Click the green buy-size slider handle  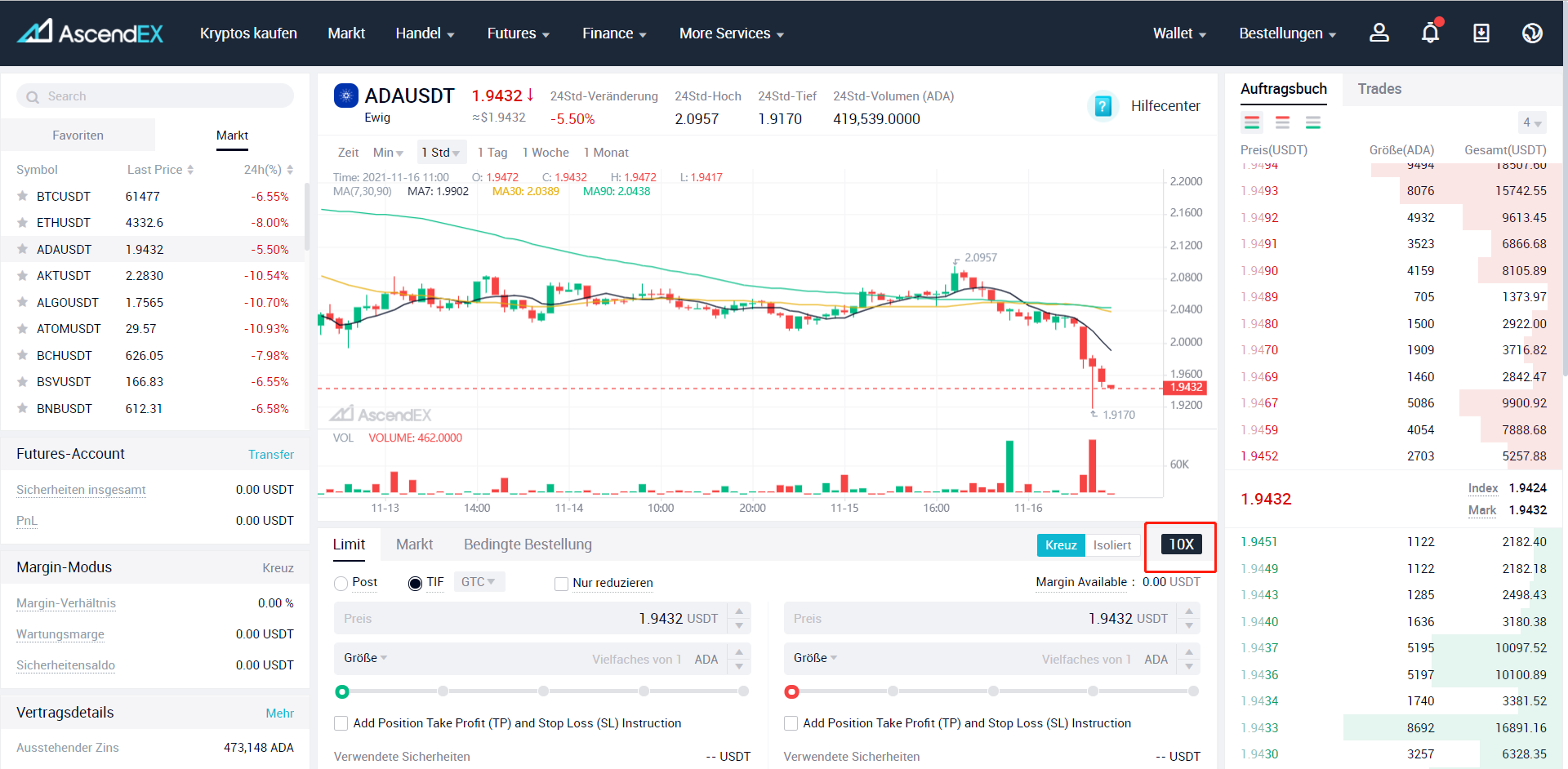(x=342, y=692)
